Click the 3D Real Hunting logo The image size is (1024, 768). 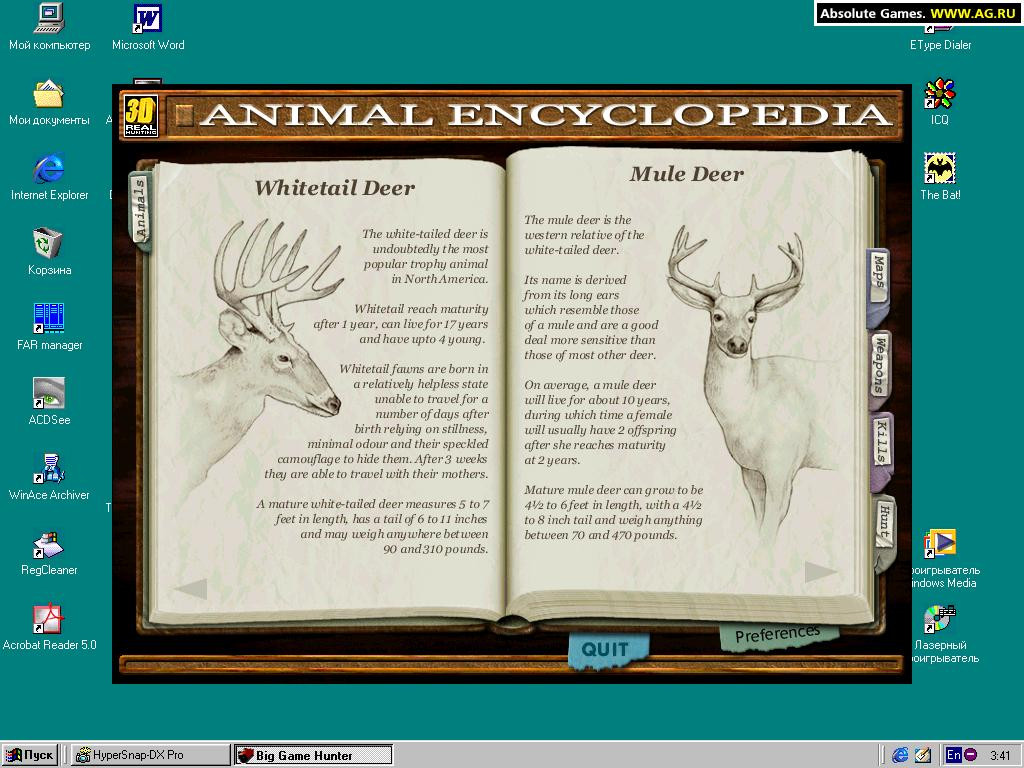pos(140,116)
